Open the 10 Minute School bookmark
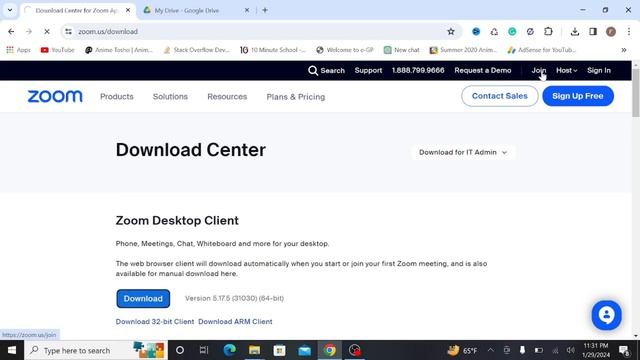The image size is (640, 360). 273,50
